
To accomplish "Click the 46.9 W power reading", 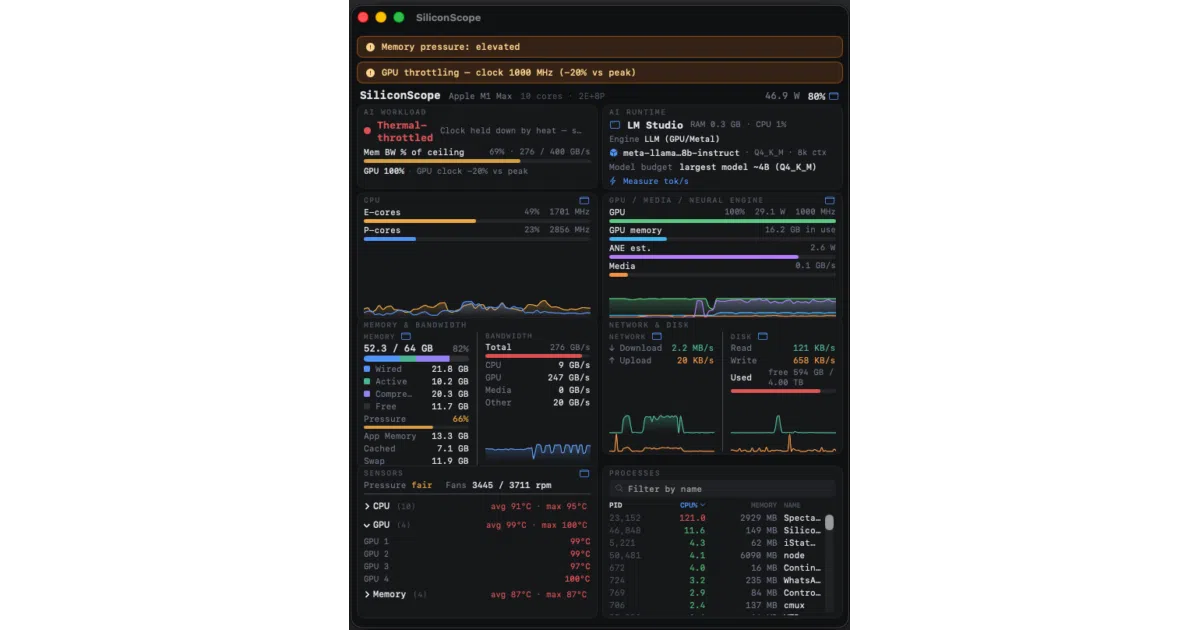I will tap(782, 96).
